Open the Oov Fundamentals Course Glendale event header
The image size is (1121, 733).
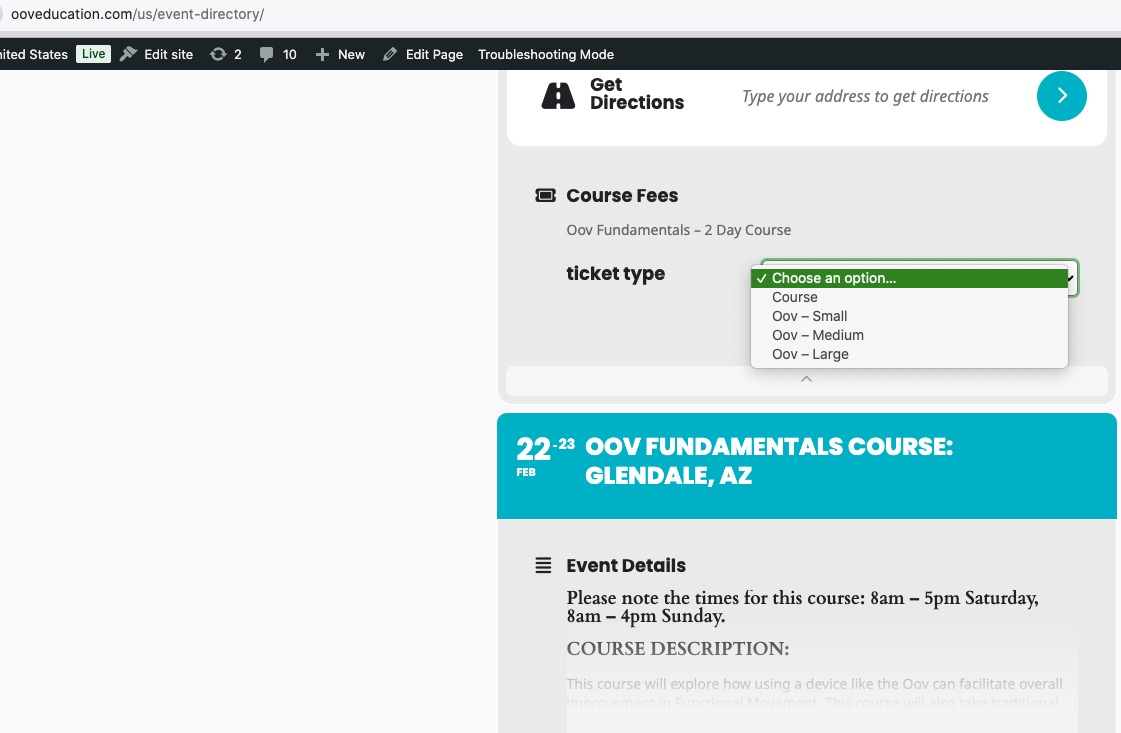[806, 466]
